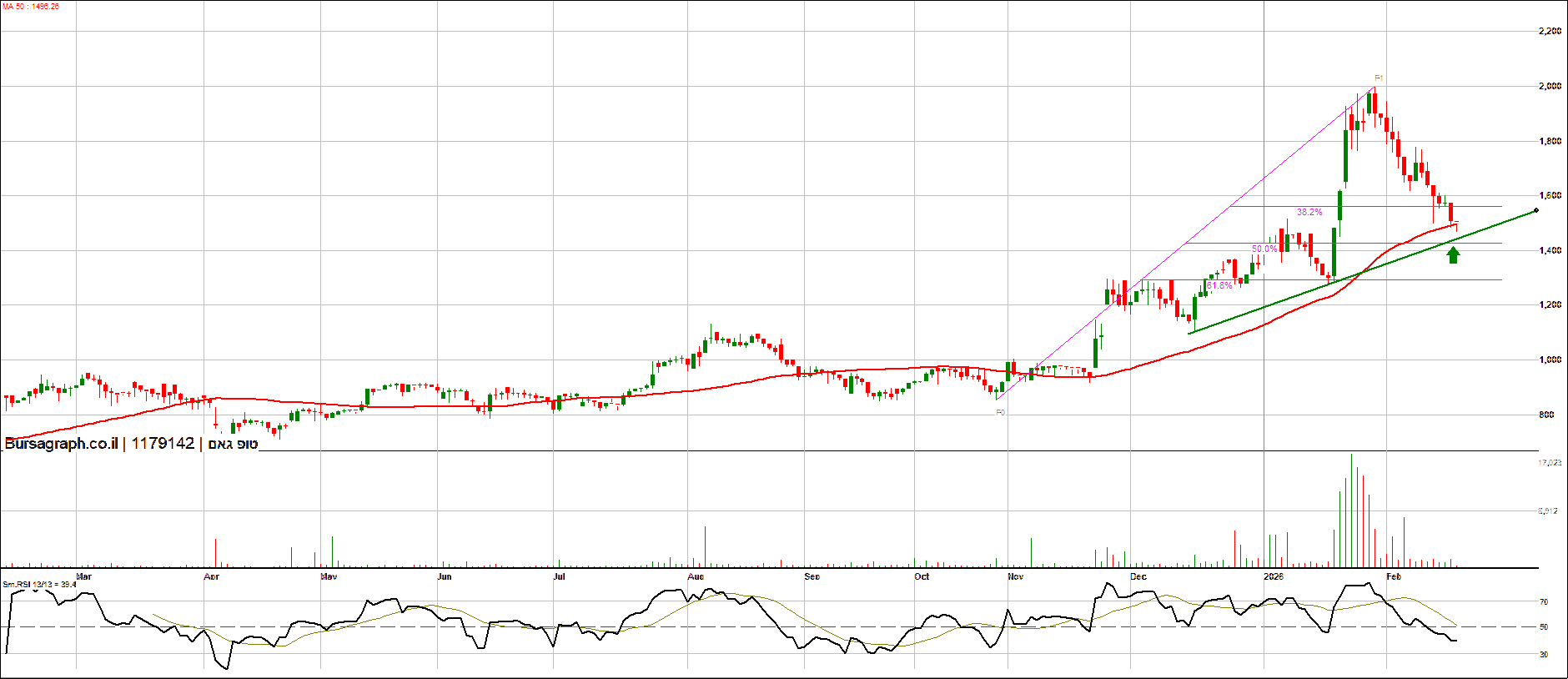Click the RSI 70 level label
The height and width of the screenshot is (679, 1568).
tap(1544, 601)
